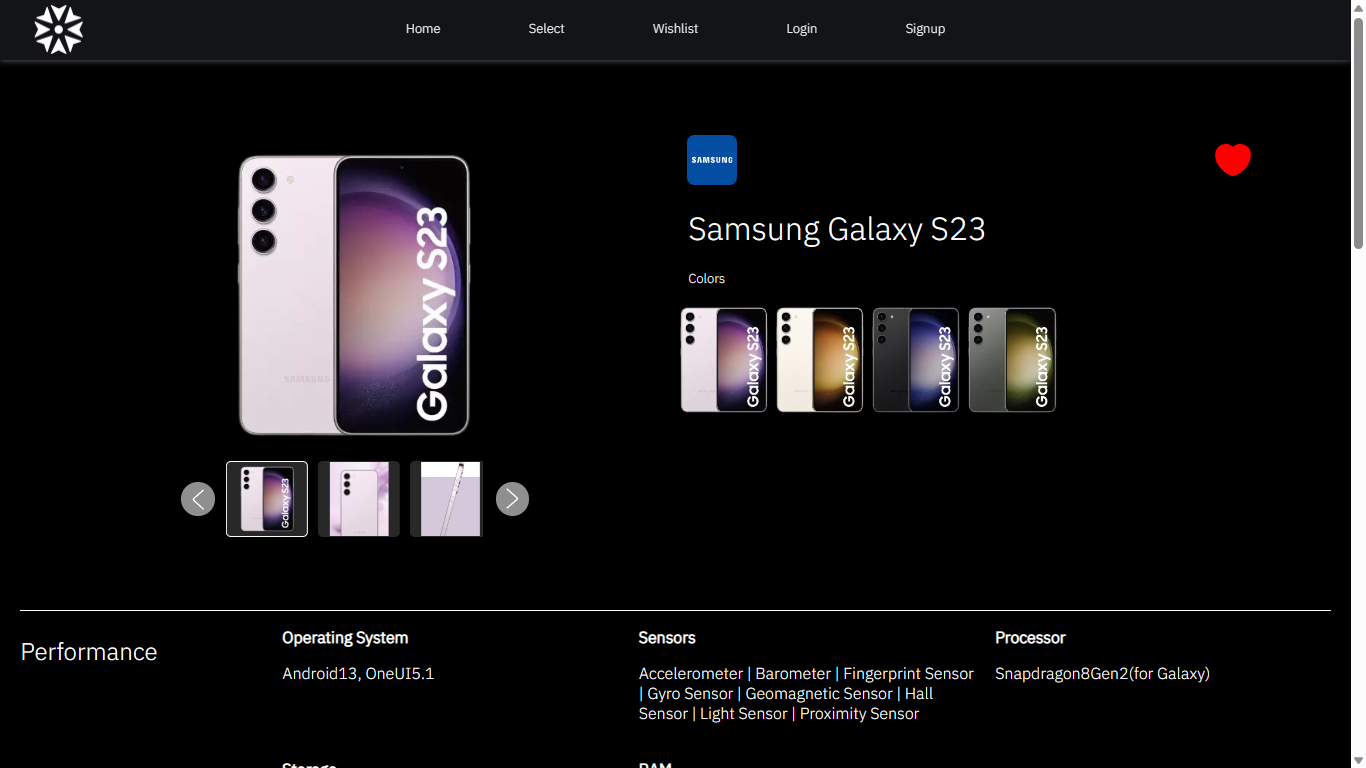Select the cream Galaxy S23 color option
This screenshot has height=768, width=1366.
pos(820,360)
